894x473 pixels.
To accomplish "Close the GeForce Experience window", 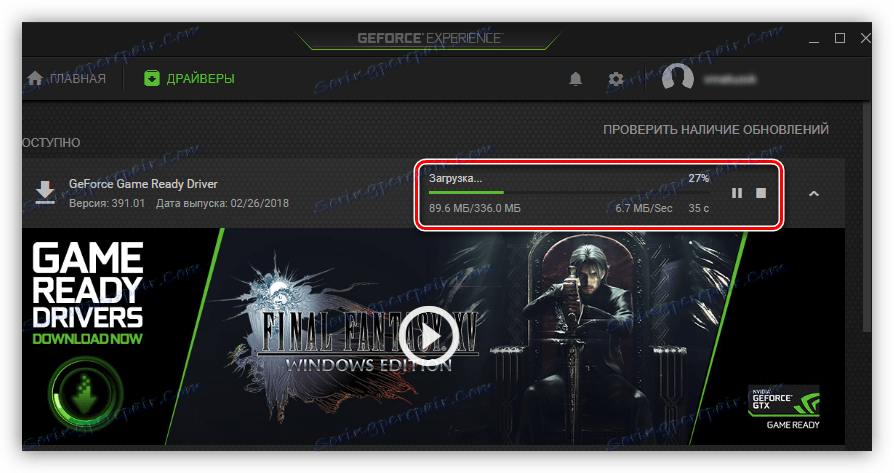I will click(x=865, y=38).
